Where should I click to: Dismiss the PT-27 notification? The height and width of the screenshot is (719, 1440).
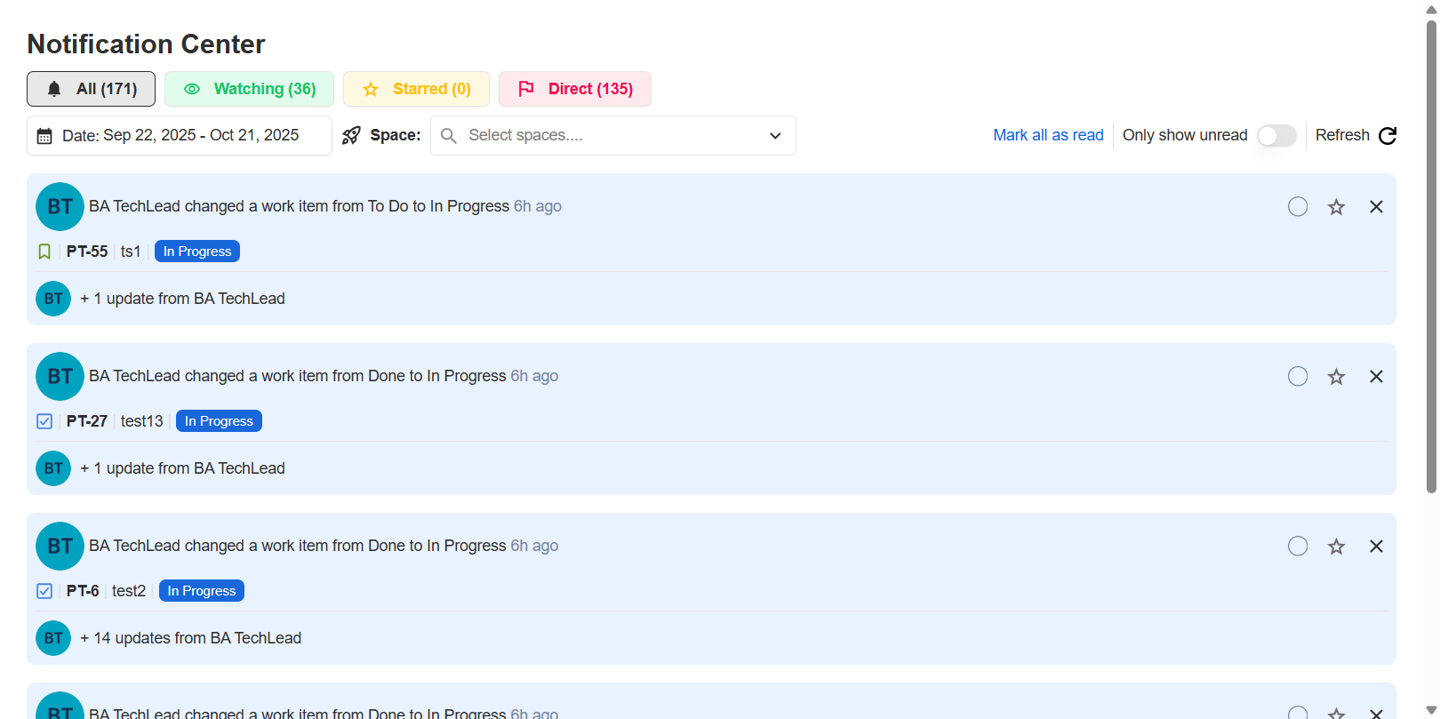1376,377
